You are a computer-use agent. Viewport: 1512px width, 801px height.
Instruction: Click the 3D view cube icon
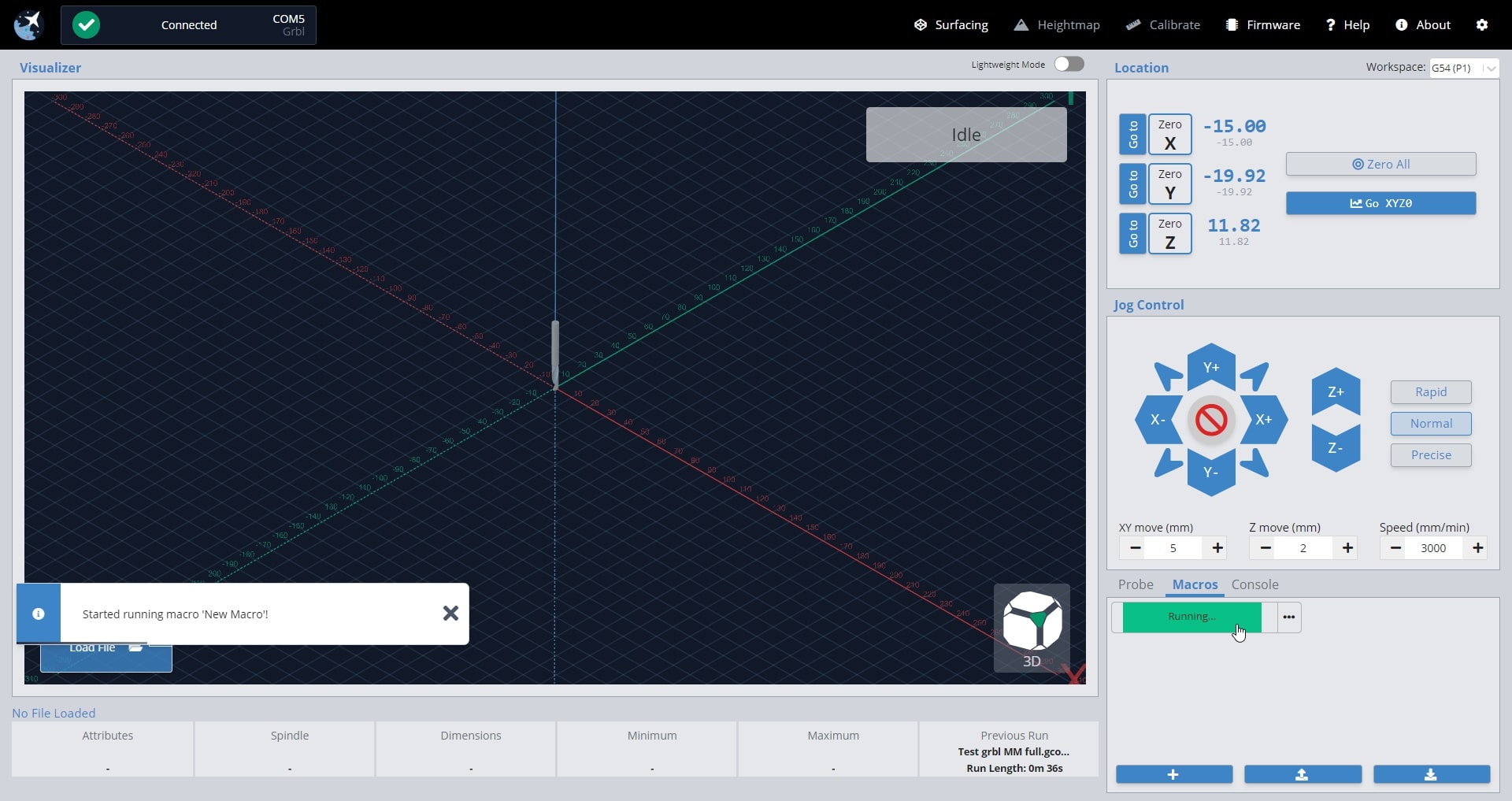tap(1032, 628)
